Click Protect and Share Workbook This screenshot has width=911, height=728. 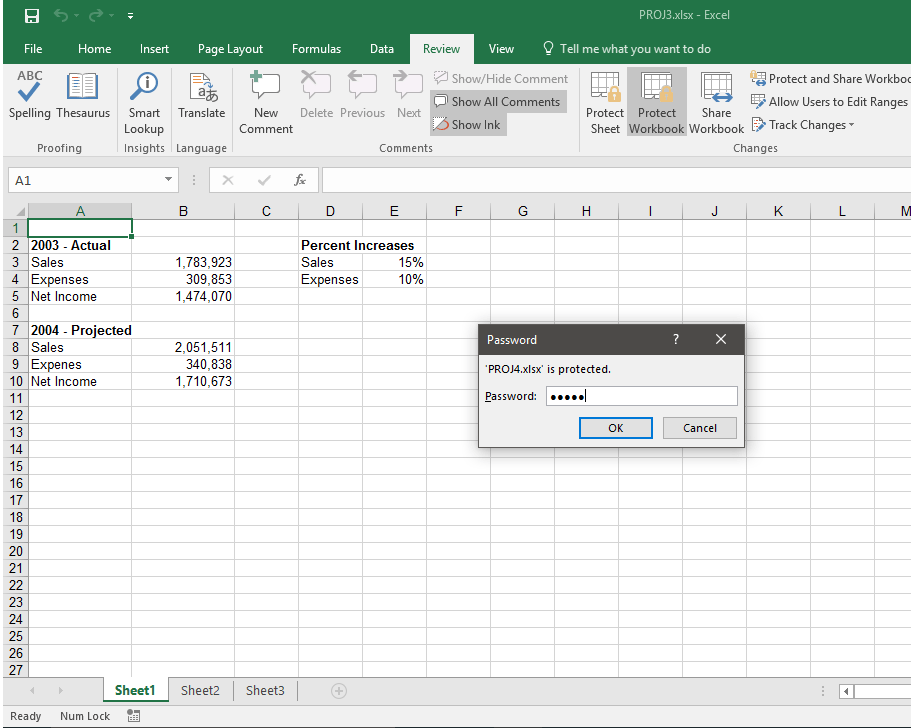(830, 77)
